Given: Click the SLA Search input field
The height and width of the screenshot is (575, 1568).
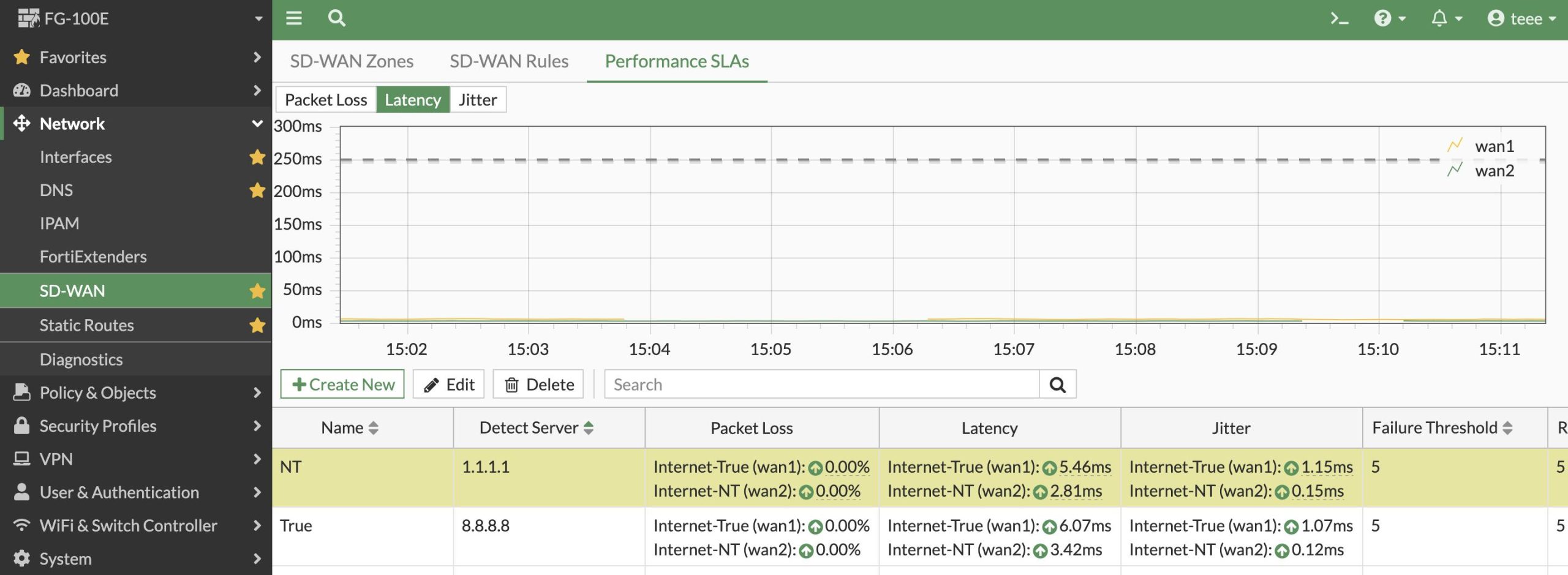Looking at the screenshot, I should (821, 385).
